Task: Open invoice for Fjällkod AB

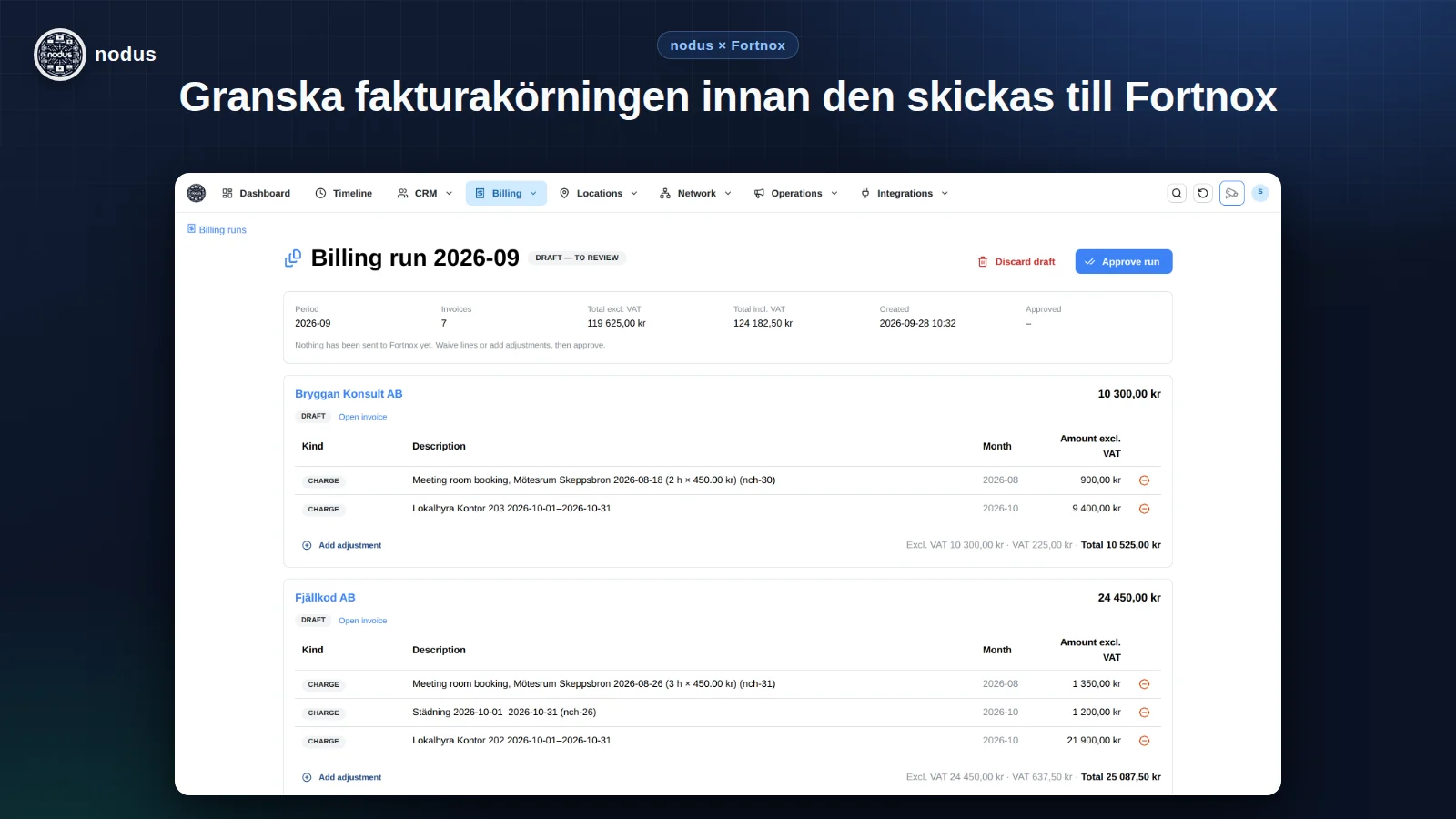Action: click(x=363, y=621)
